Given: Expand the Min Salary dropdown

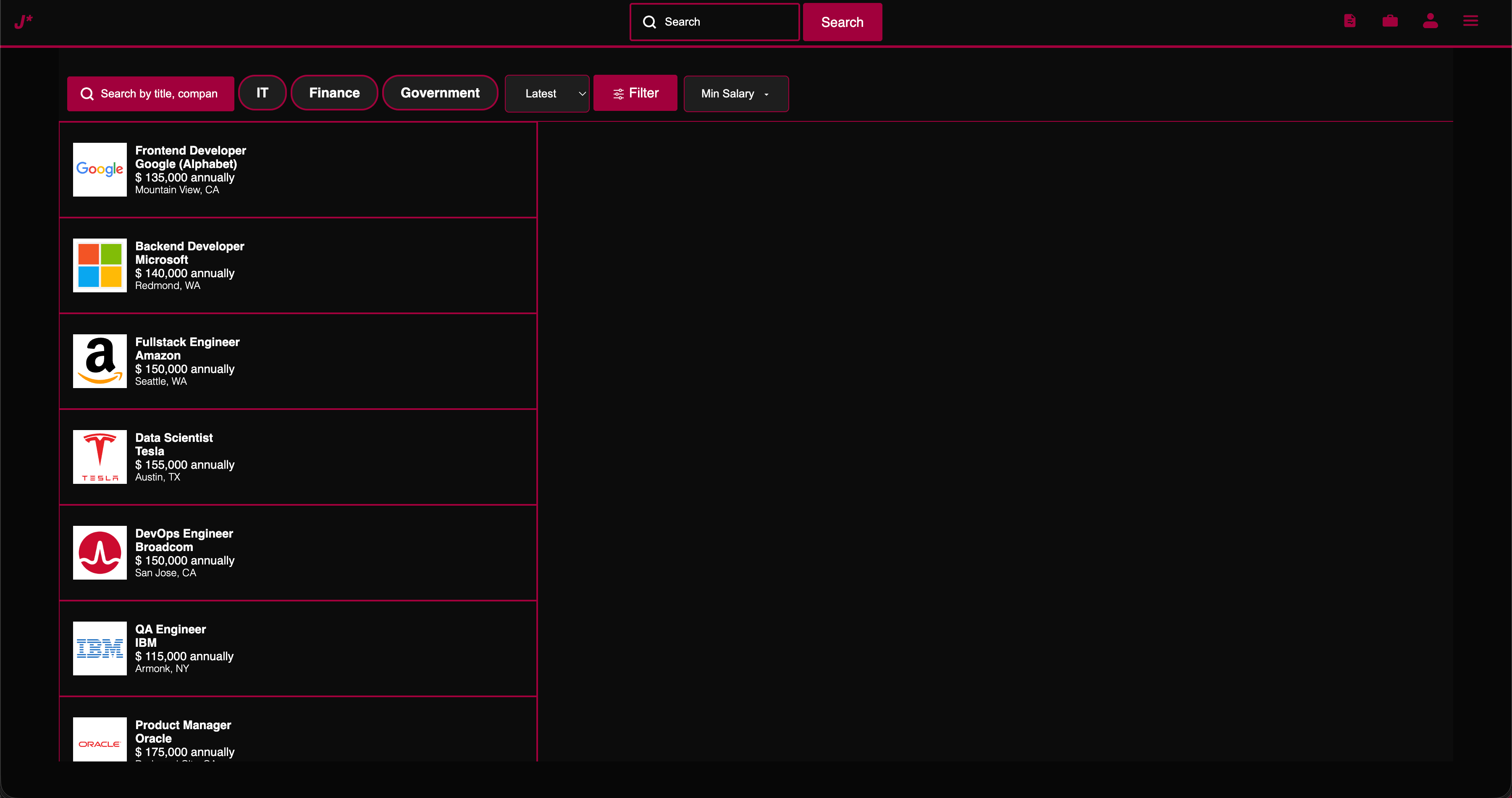Looking at the screenshot, I should 735,93.
